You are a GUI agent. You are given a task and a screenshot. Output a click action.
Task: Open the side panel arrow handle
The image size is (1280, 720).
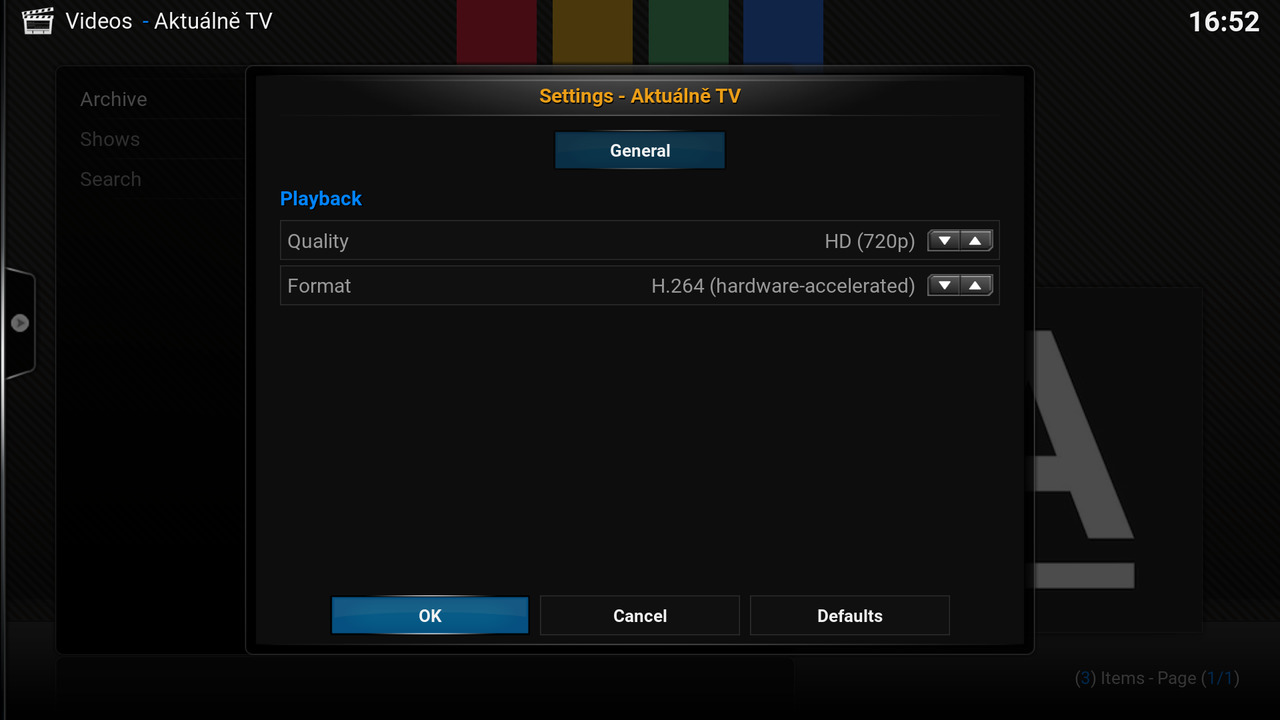click(x=20, y=323)
